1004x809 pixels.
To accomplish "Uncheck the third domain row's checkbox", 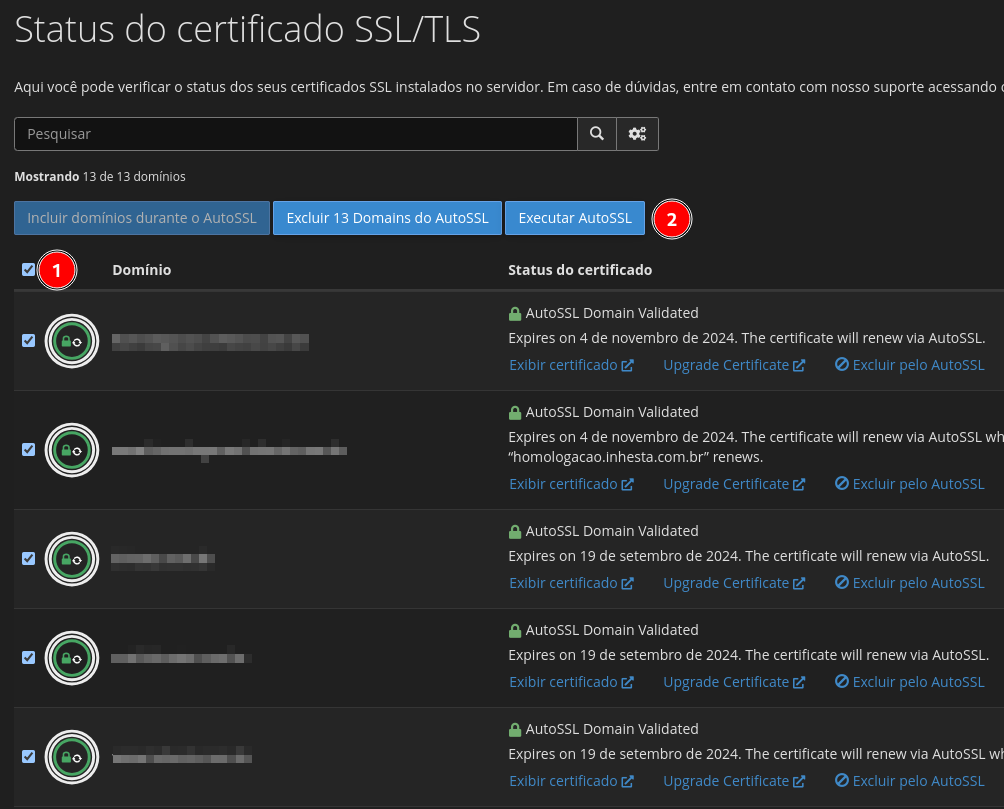I will (x=28, y=558).
